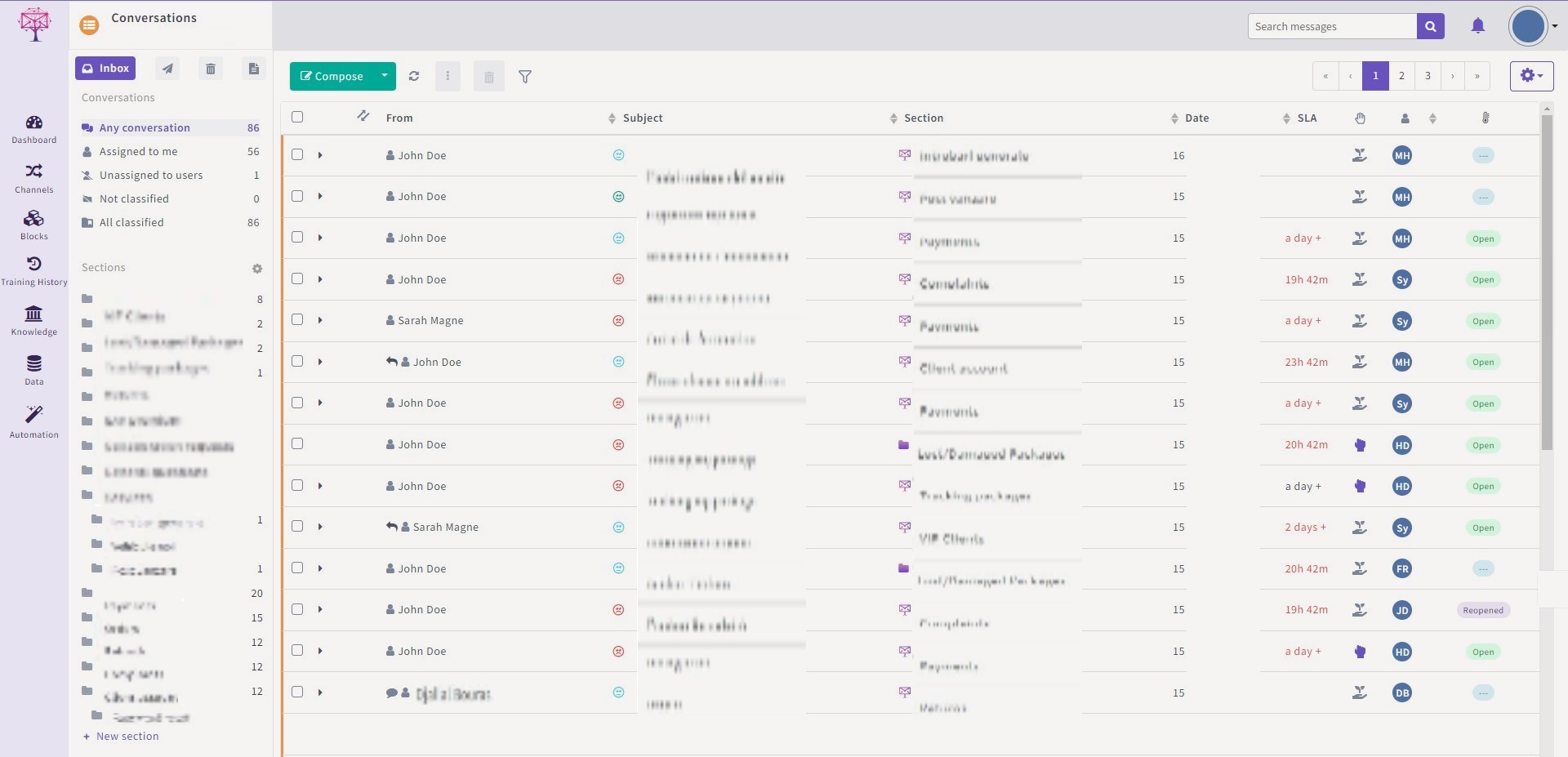The height and width of the screenshot is (757, 1568).
Task: Open the Sections settings gear icon
Action: pos(257,269)
